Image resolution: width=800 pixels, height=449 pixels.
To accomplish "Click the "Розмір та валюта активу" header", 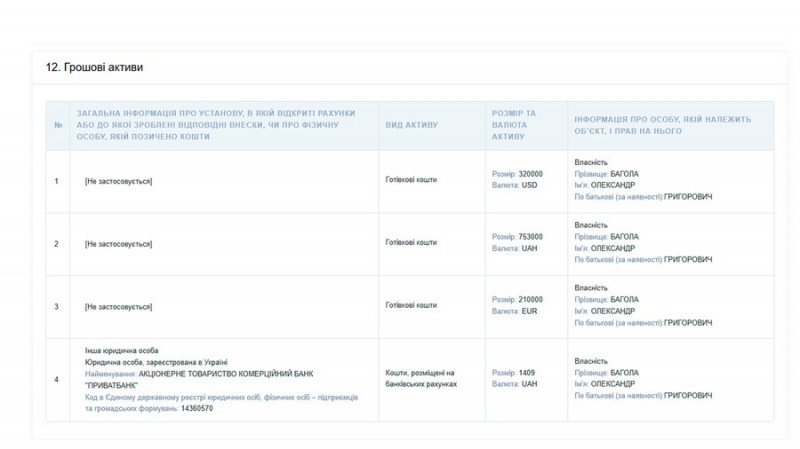I will point(514,125).
